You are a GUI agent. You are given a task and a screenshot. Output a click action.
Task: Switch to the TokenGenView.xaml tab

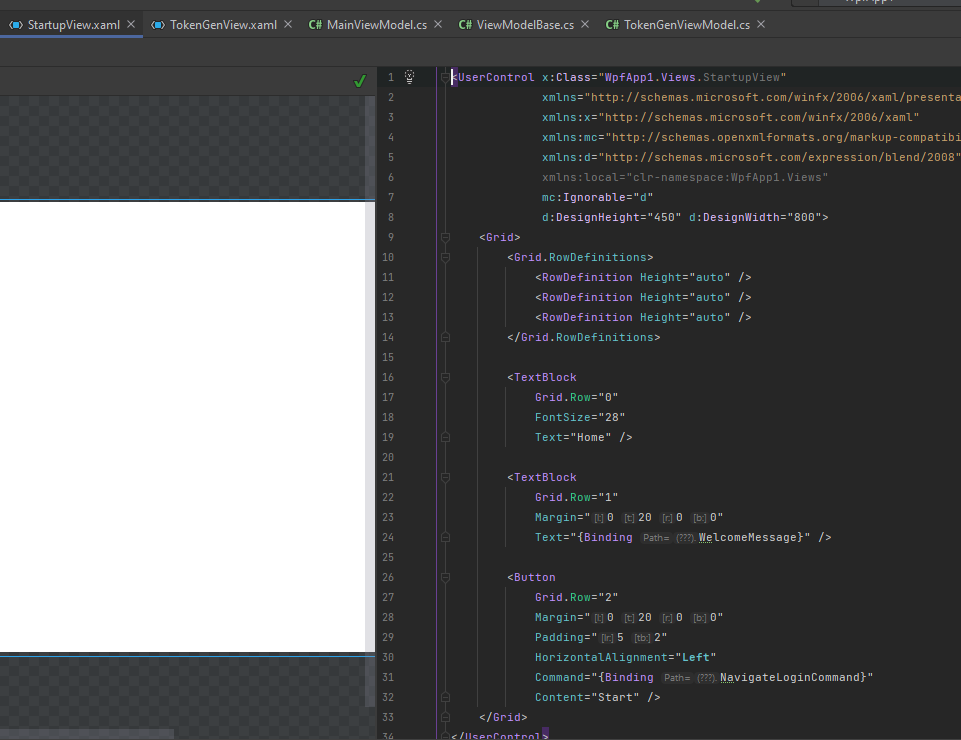click(225, 24)
